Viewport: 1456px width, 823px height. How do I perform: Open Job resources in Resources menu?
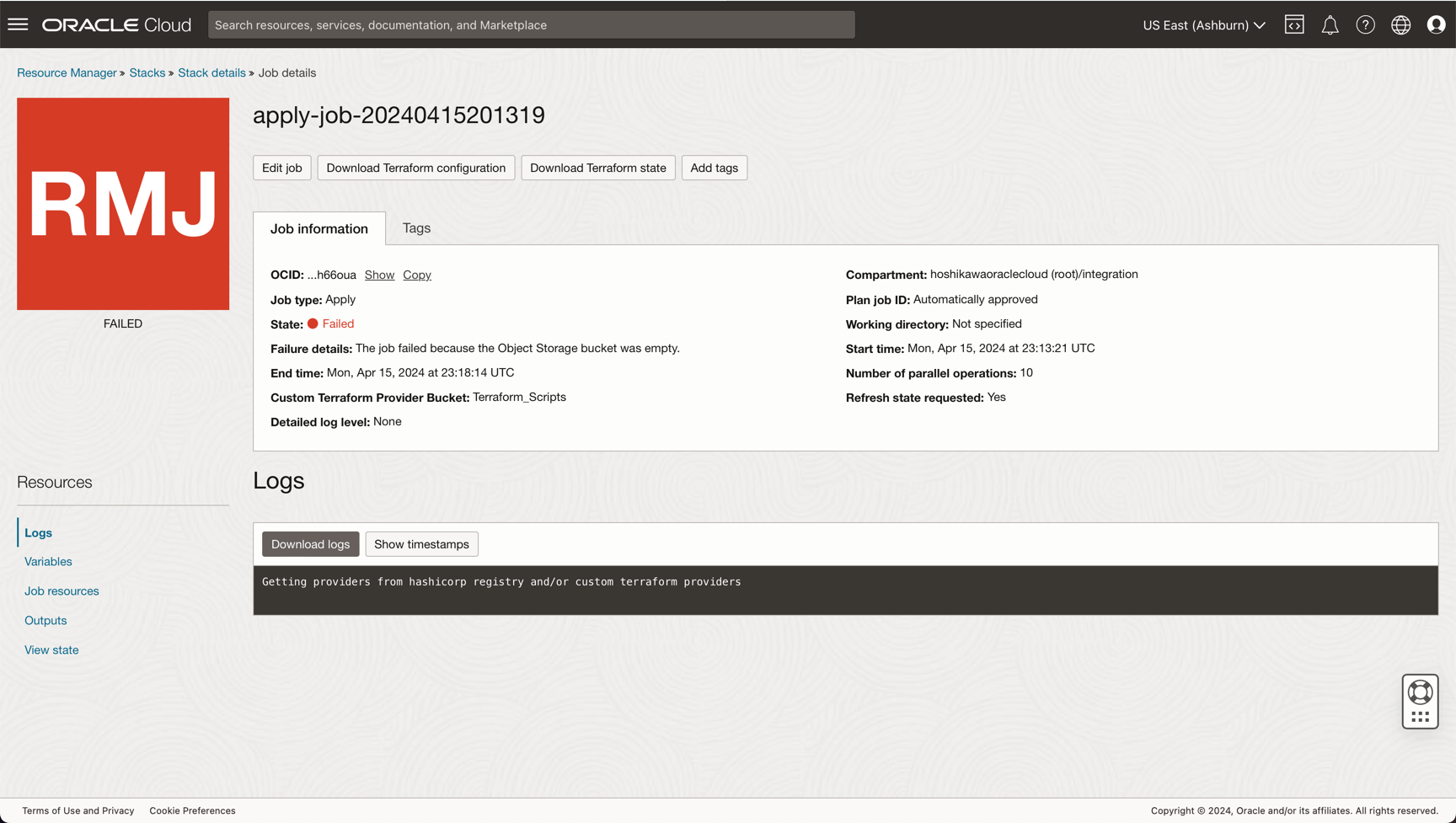click(62, 591)
